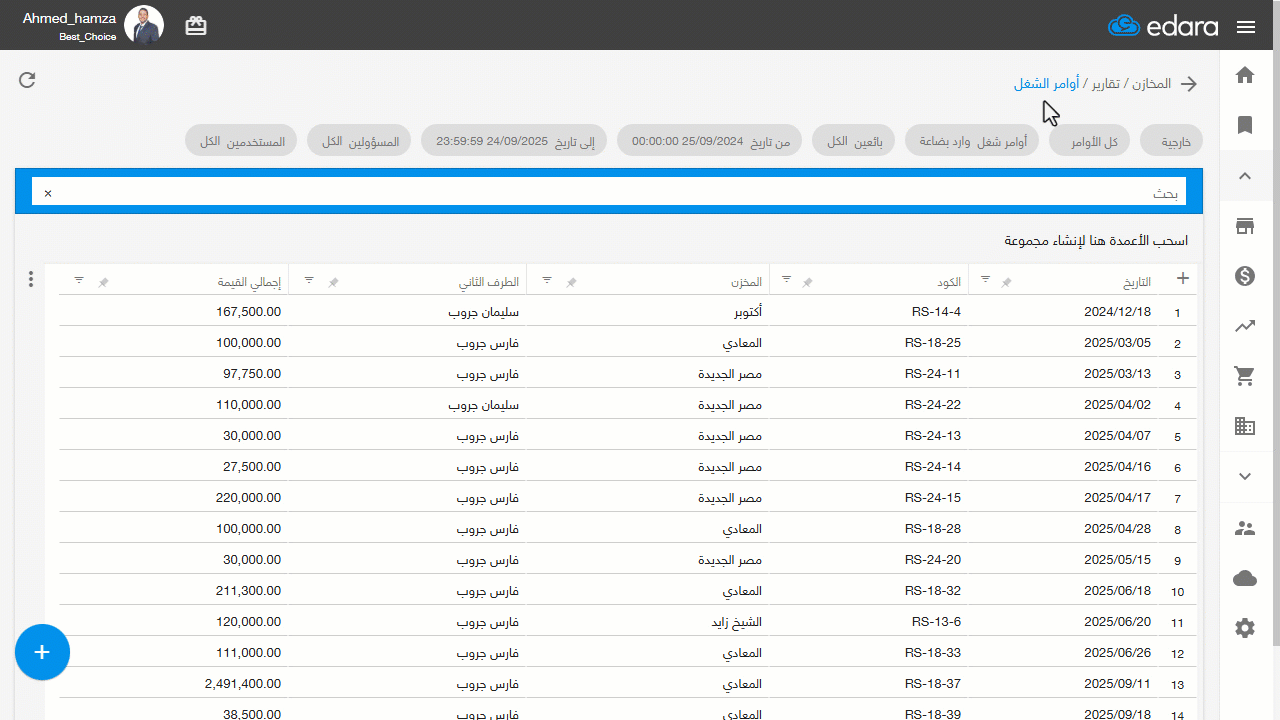Image resolution: width=1280 pixels, height=720 pixels.
Task: Clear search box with x
Action: pos(47,193)
